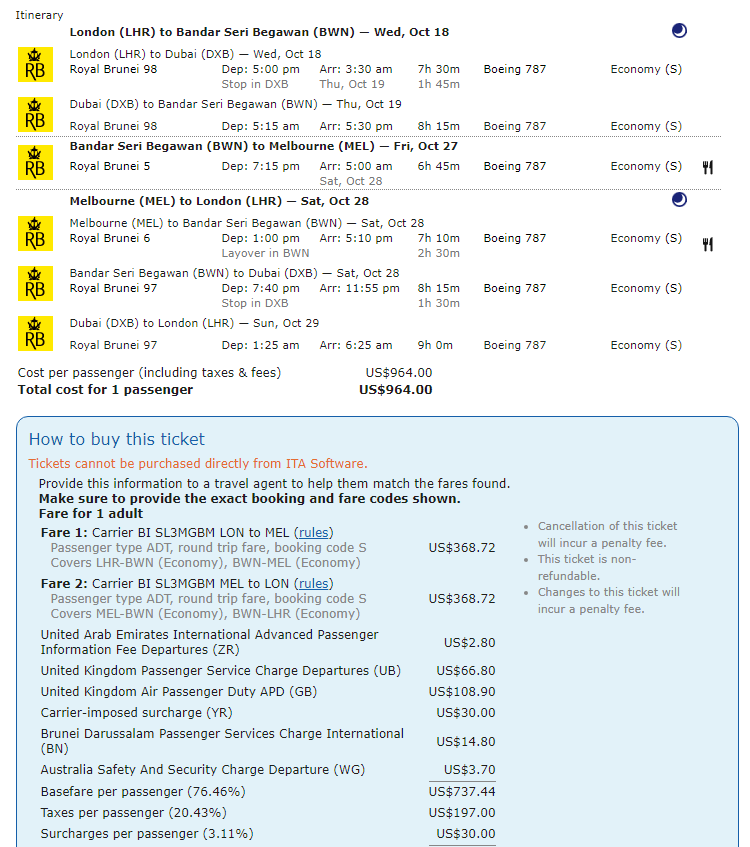750x847 pixels.
Task: Click 'Arr: 6:25 am' arrival time
Action: click(356, 345)
